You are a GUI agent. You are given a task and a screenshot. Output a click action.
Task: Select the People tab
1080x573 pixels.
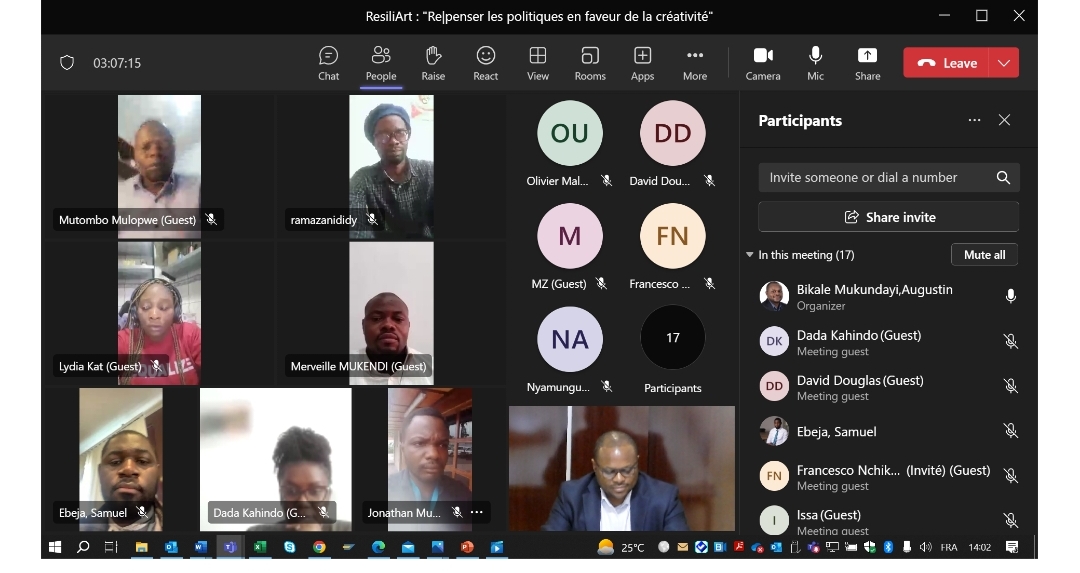(381, 63)
